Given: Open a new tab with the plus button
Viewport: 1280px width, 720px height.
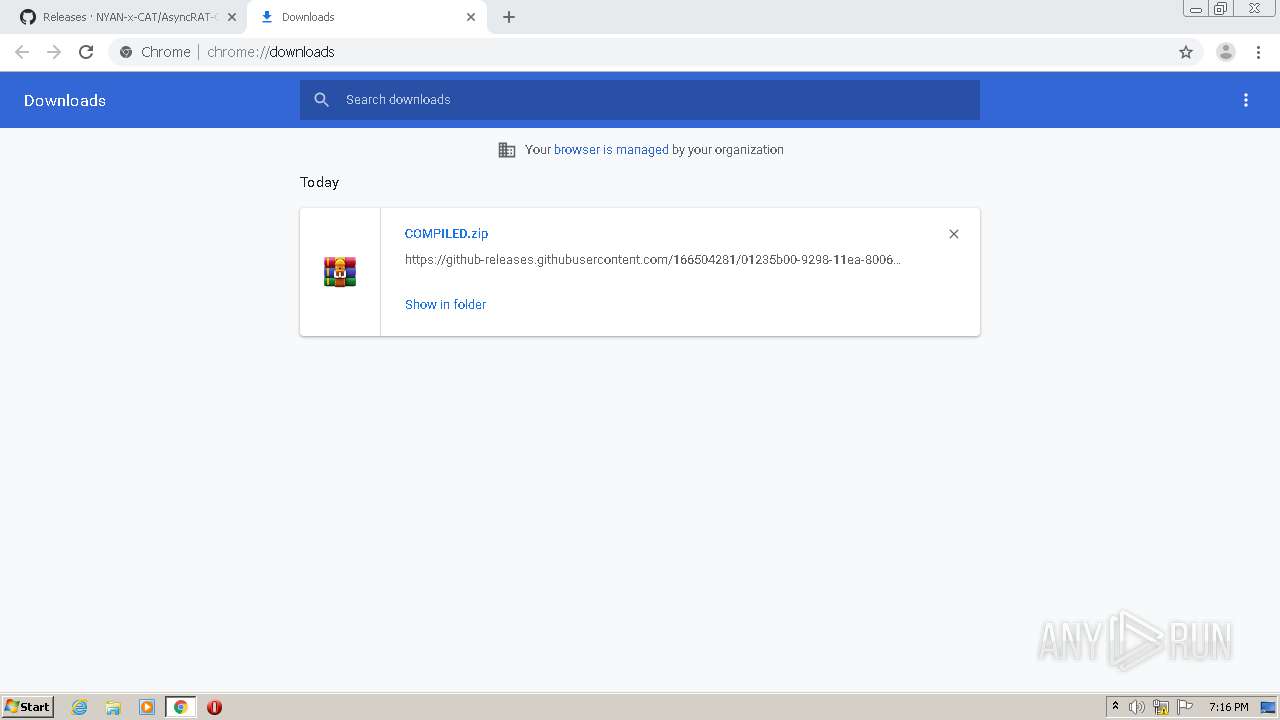Looking at the screenshot, I should 509,17.
